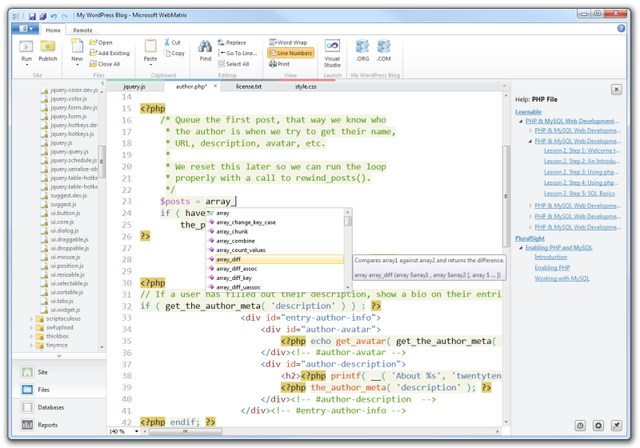The height and width of the screenshot is (448, 640).
Task: Click the .COM server icon
Action: (384, 51)
